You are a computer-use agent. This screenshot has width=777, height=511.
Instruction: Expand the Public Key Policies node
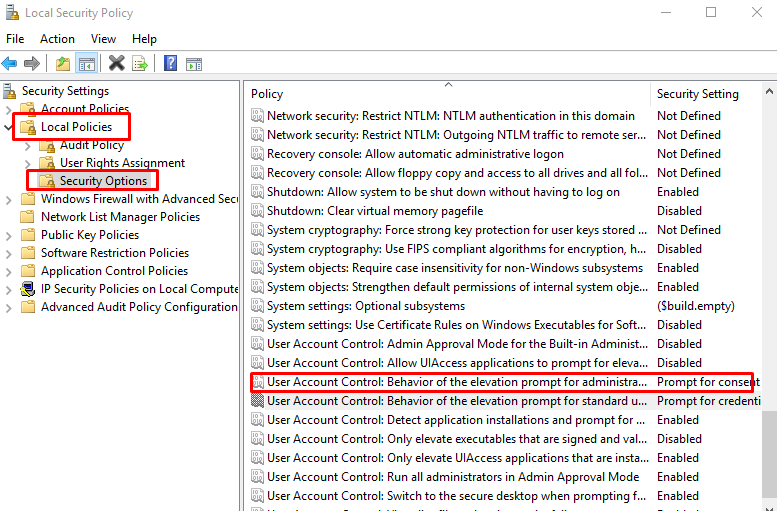click(8, 235)
